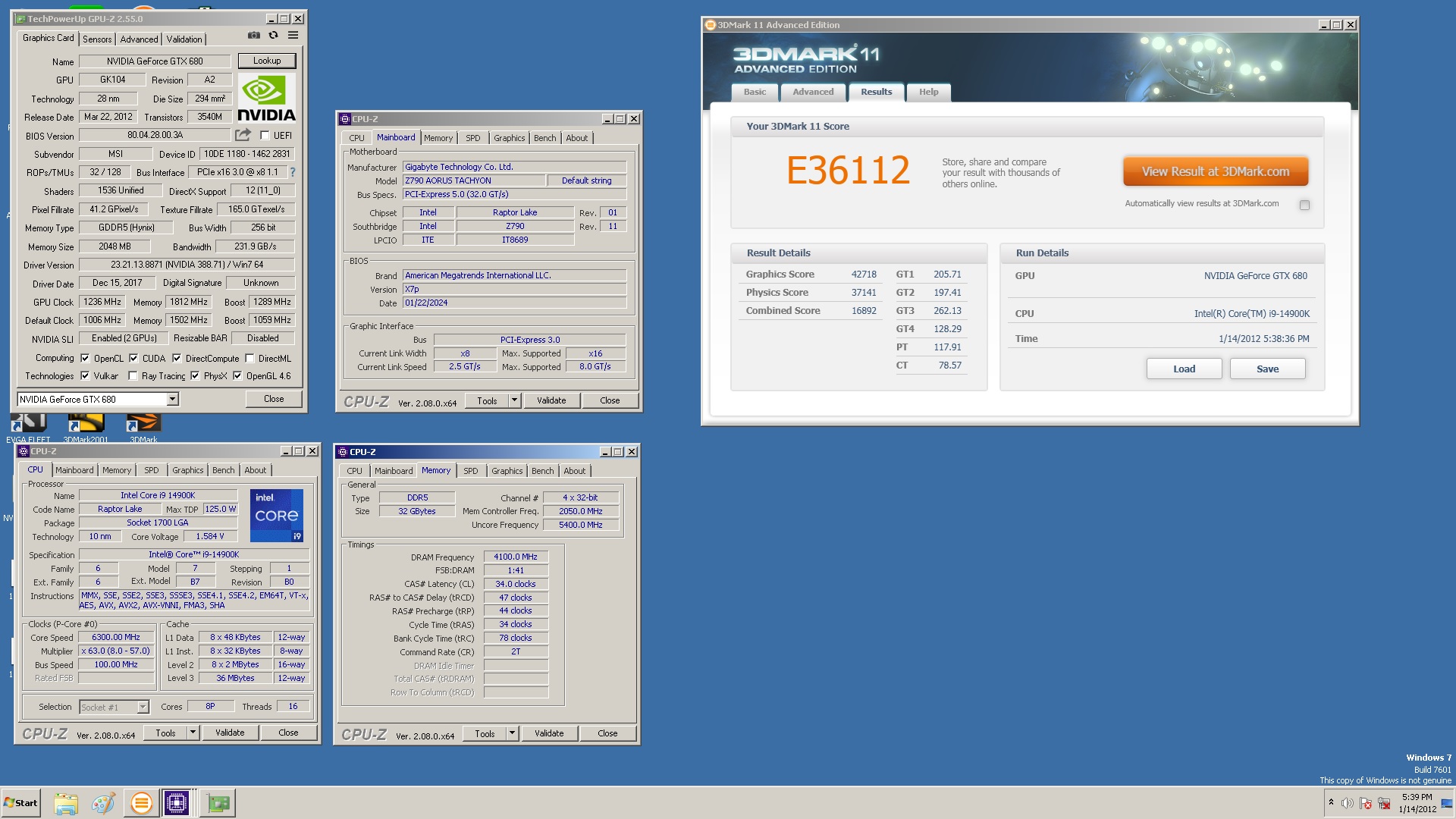The height and width of the screenshot is (819, 1456).
Task: Click the 3DMark Save button
Action: click(x=1267, y=369)
